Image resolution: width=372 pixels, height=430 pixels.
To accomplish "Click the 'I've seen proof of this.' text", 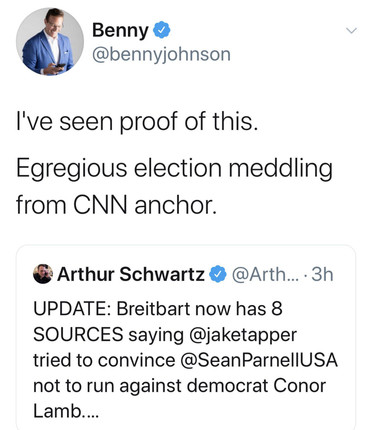I will (x=137, y=121).
